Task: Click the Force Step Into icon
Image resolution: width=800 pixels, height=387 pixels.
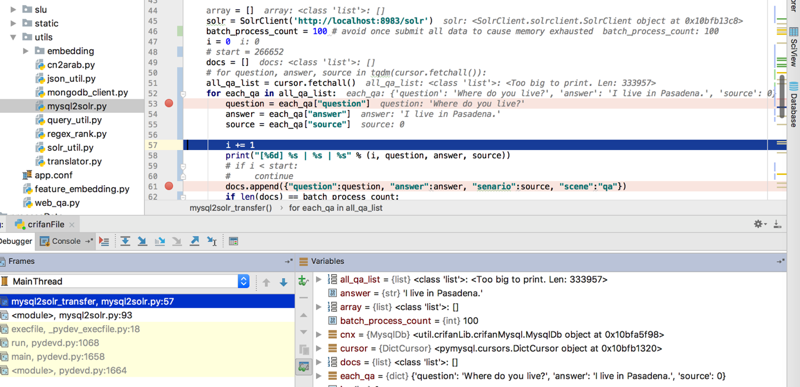Action: point(177,241)
